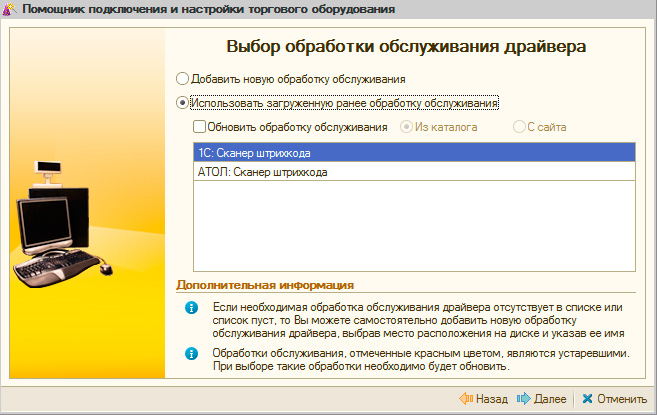The width and height of the screenshot is (657, 415).
Task: Cancel the wizard with 'Отменить'
Action: click(615, 399)
